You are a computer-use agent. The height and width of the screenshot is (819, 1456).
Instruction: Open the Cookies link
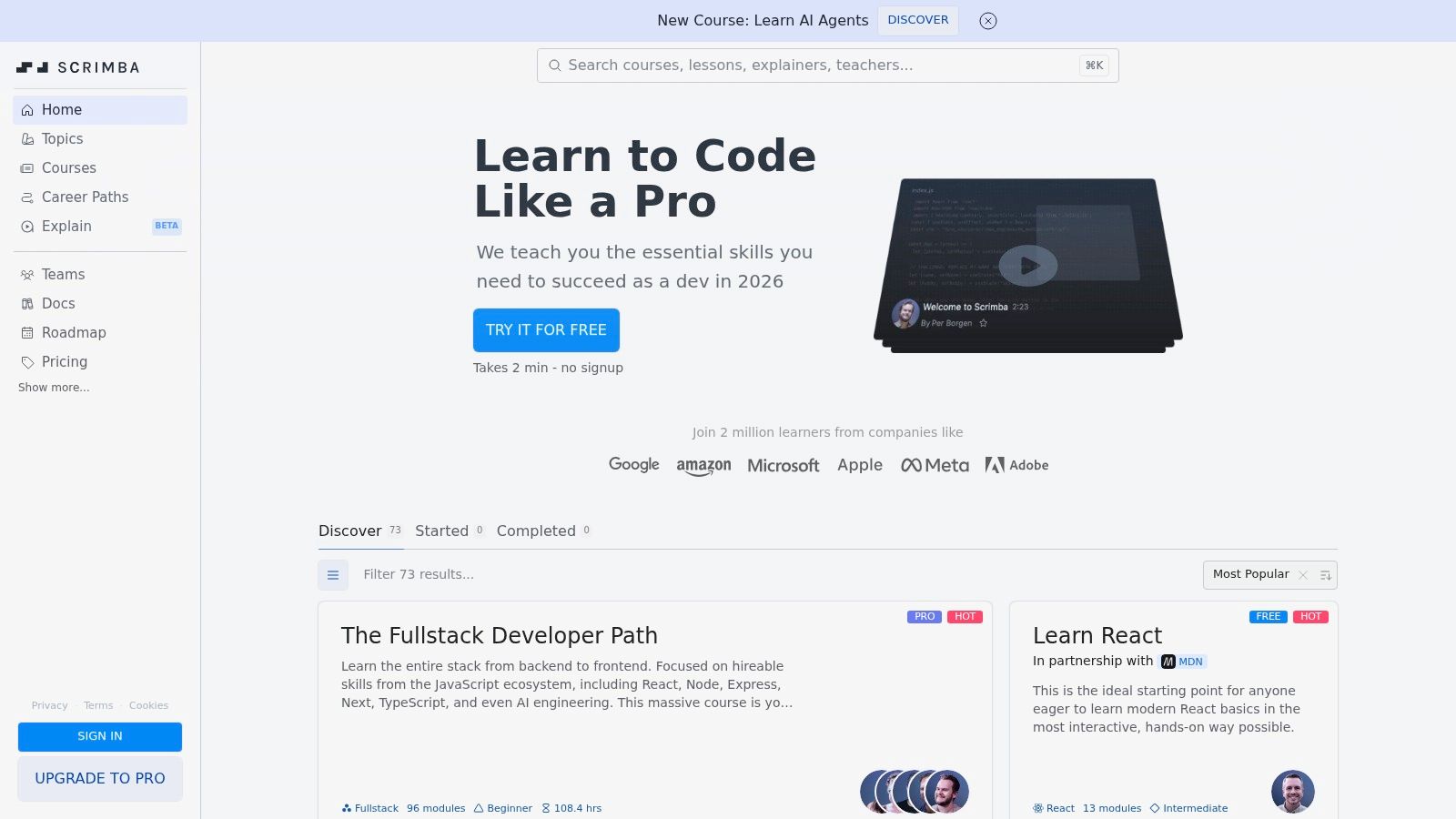click(x=148, y=705)
